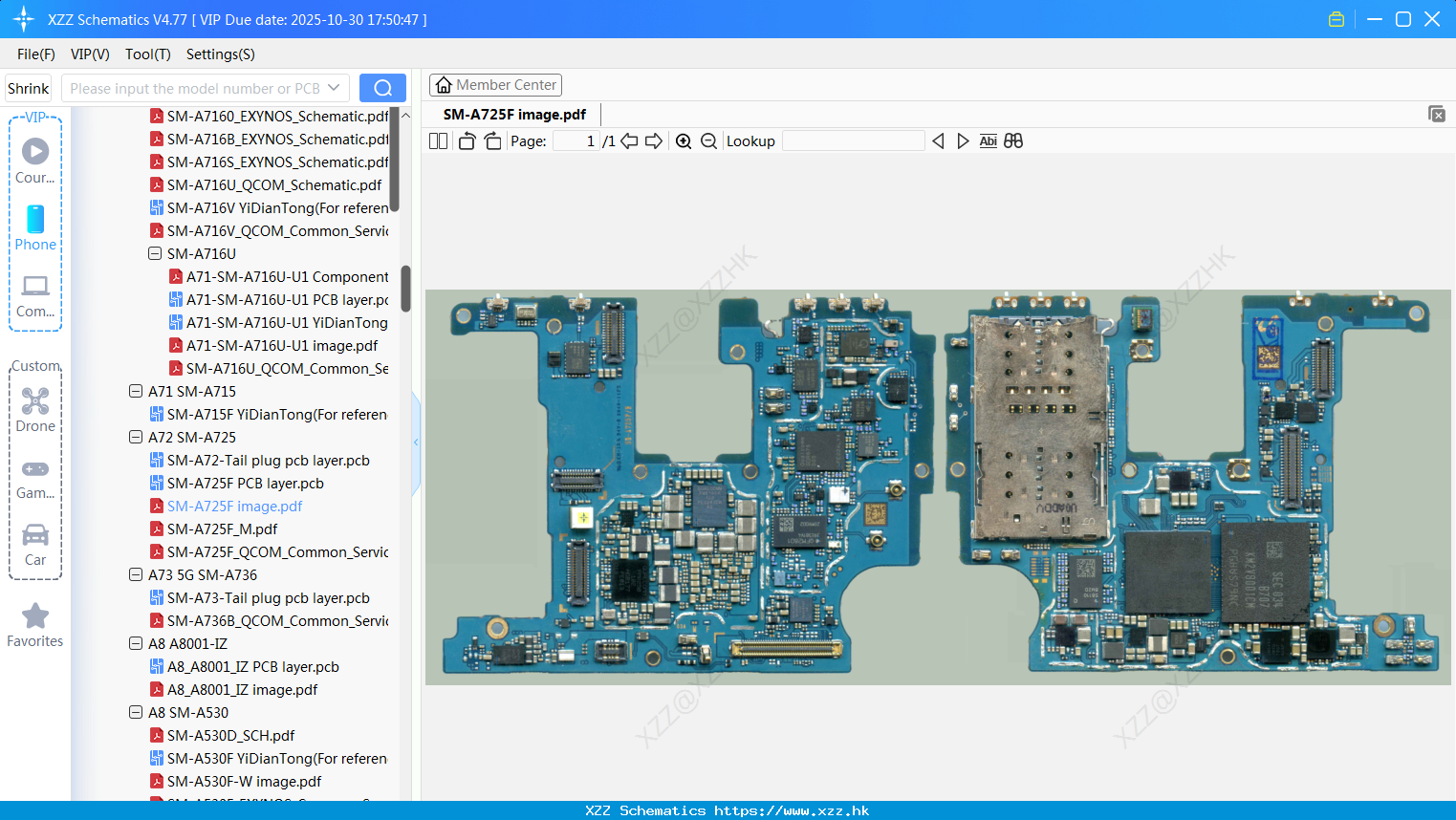Click the Lookup text field
Screen dimensions: 1456x820
click(853, 141)
